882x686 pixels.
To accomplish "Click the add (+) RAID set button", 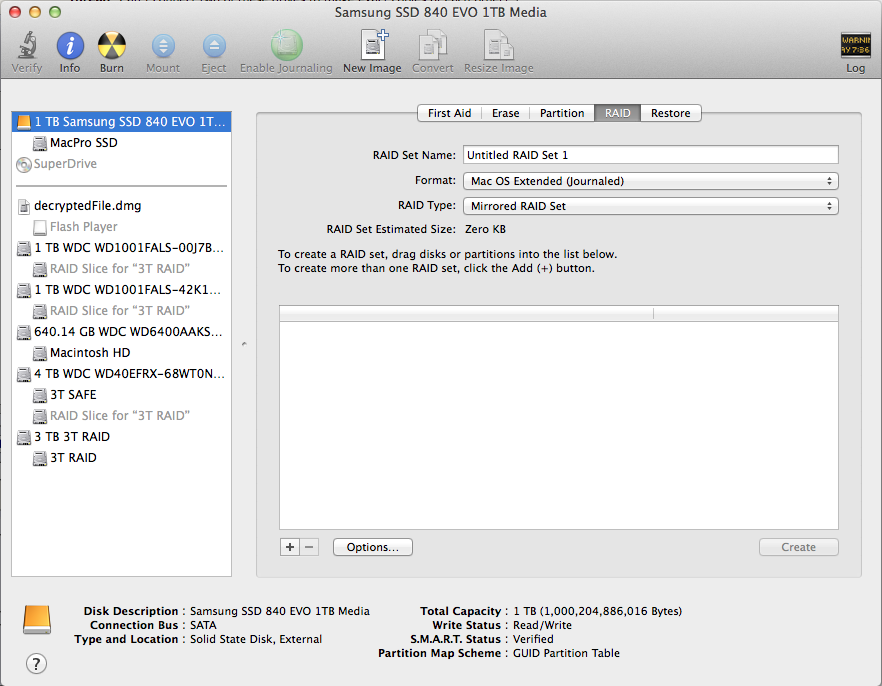I will tap(290, 547).
